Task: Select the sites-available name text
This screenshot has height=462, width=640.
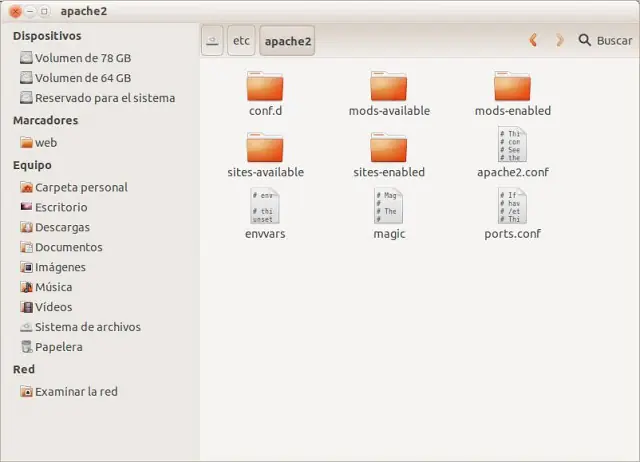Action: click(x=265, y=172)
